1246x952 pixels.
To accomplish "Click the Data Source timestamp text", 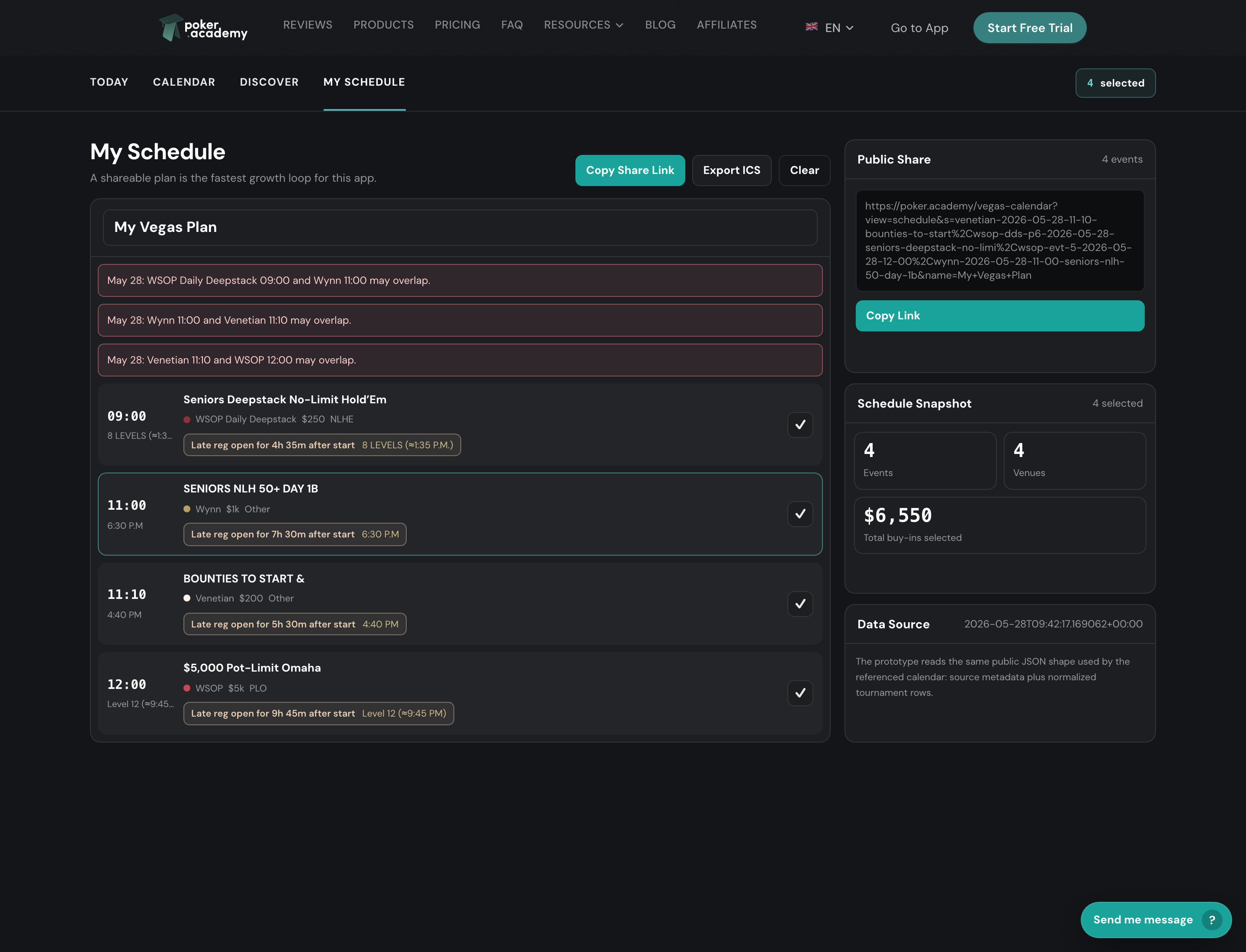I will click(x=1053, y=624).
